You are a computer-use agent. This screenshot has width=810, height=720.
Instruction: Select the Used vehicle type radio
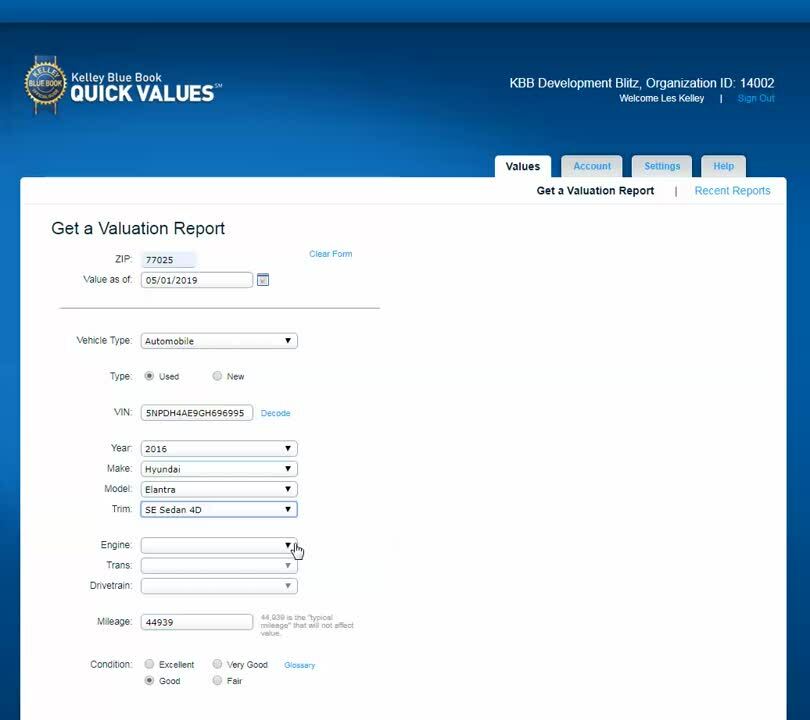click(149, 376)
